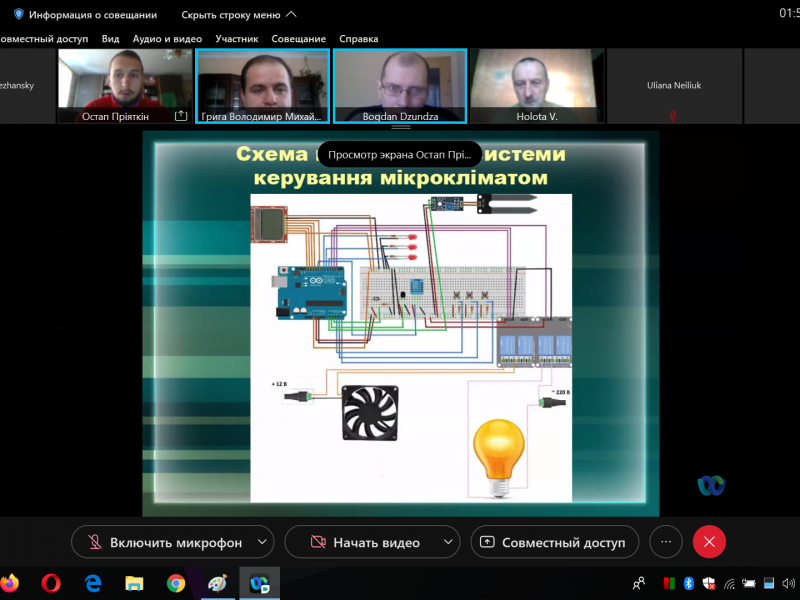Open the Аудио и видео menu
The height and width of the screenshot is (600, 800).
pos(167,39)
